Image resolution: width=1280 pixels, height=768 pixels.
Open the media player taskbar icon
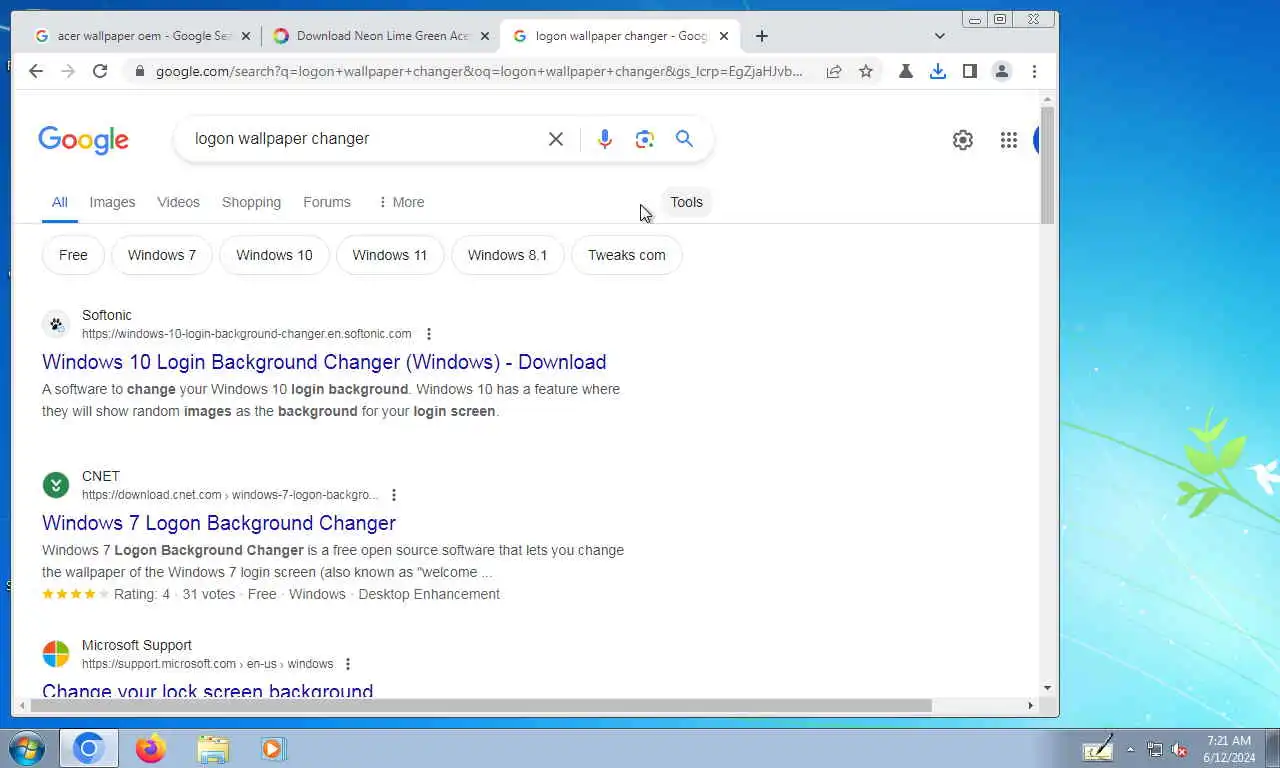pyautogui.click(x=273, y=748)
